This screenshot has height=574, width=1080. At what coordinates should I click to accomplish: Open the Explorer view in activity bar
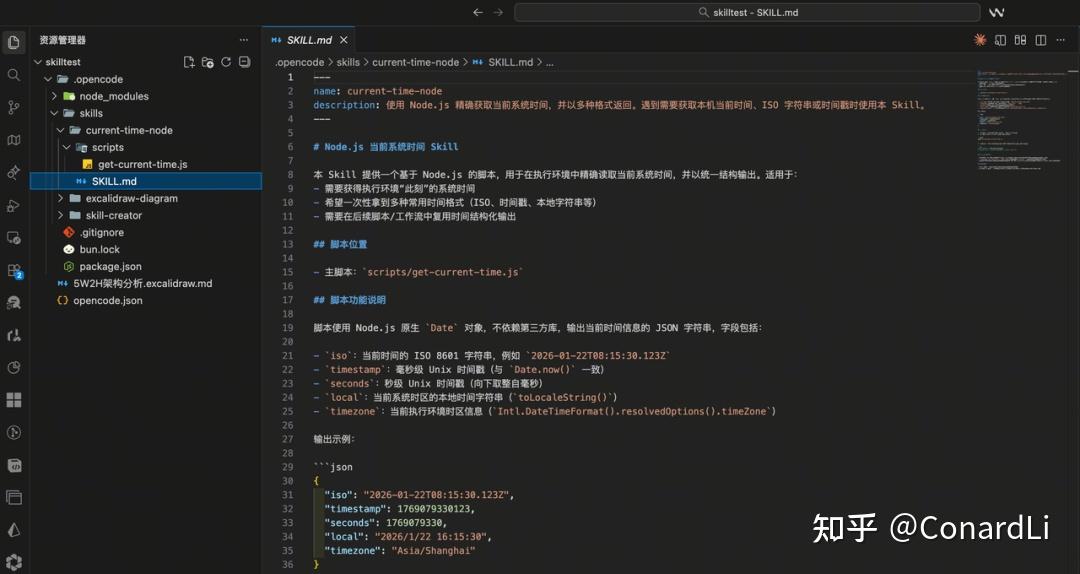(13, 43)
